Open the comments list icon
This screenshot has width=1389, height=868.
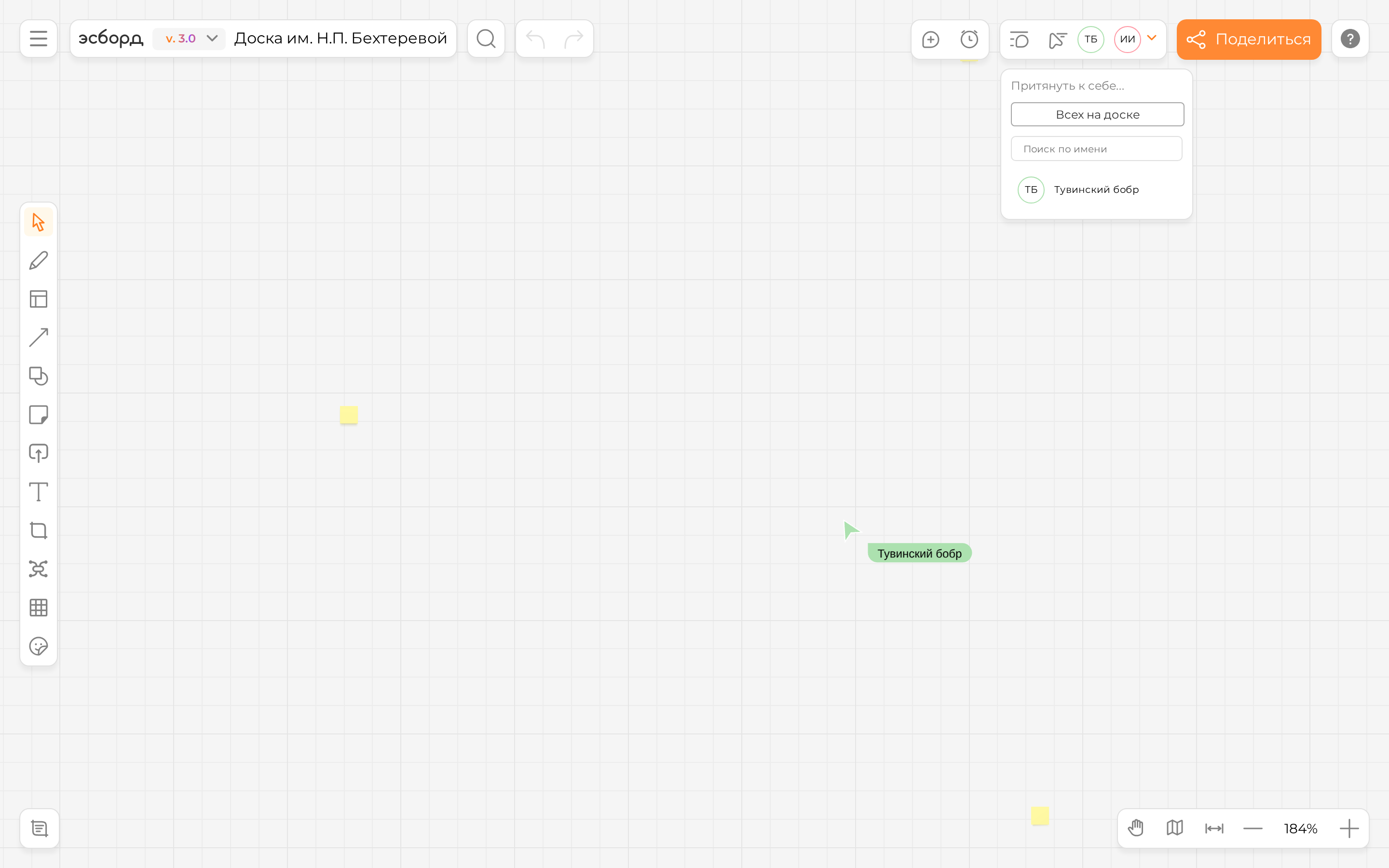1019,39
